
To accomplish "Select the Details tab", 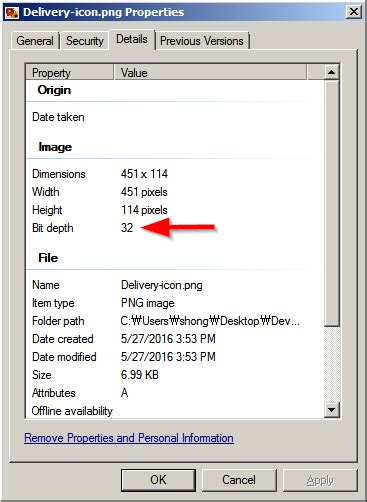I will point(132,39).
